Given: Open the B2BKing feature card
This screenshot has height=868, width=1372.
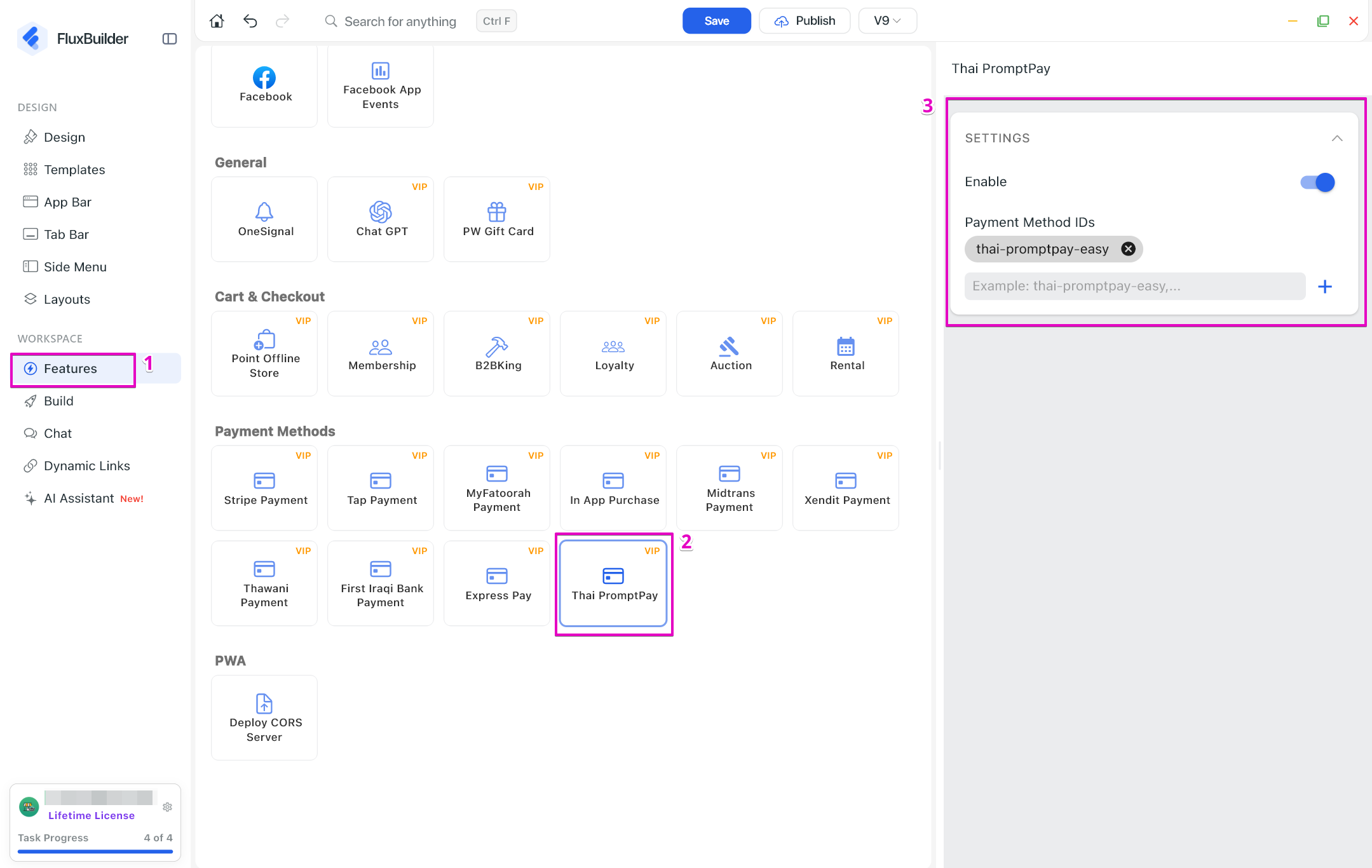Looking at the screenshot, I should click(497, 353).
